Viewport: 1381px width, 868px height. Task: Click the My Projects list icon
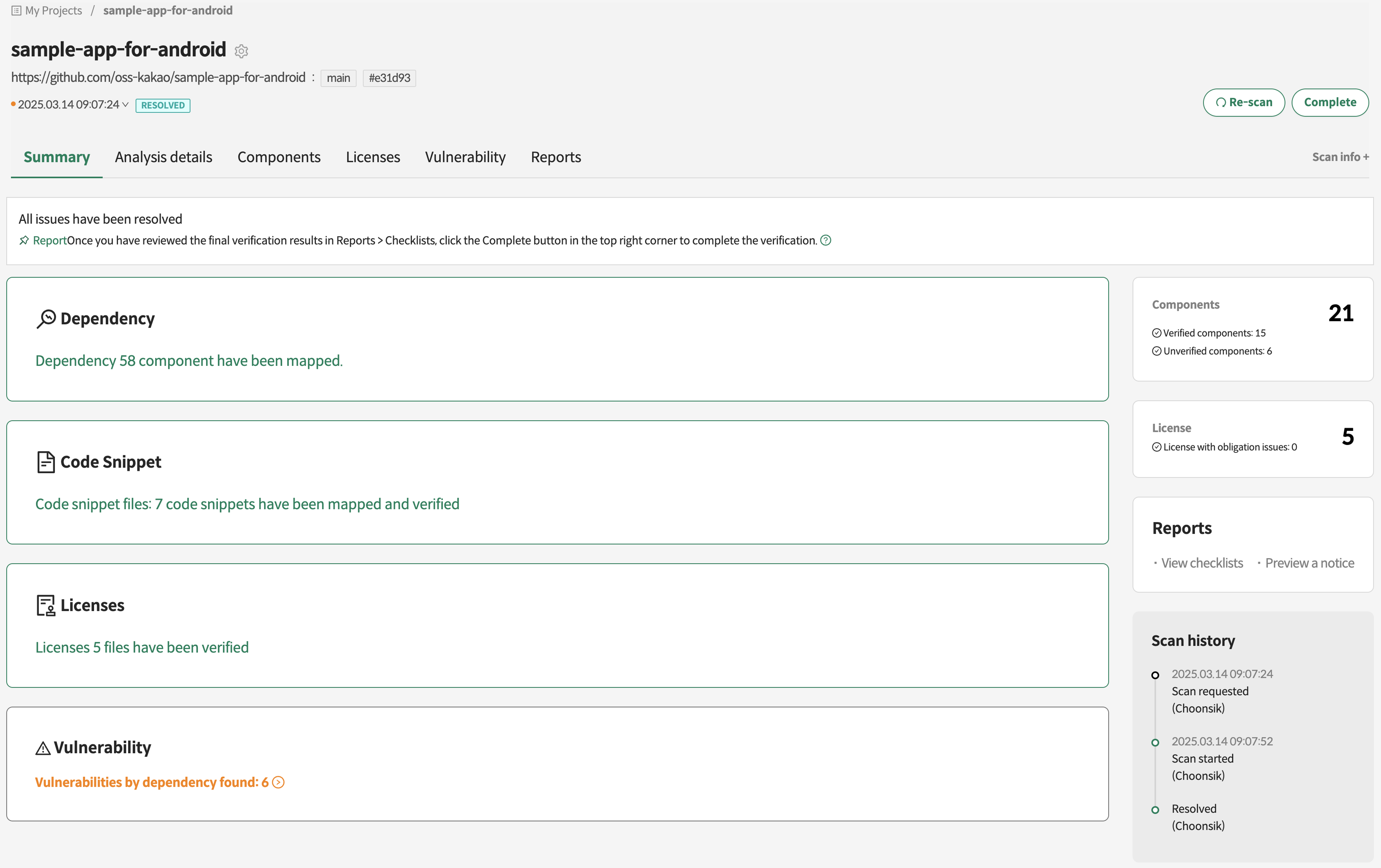click(x=16, y=10)
